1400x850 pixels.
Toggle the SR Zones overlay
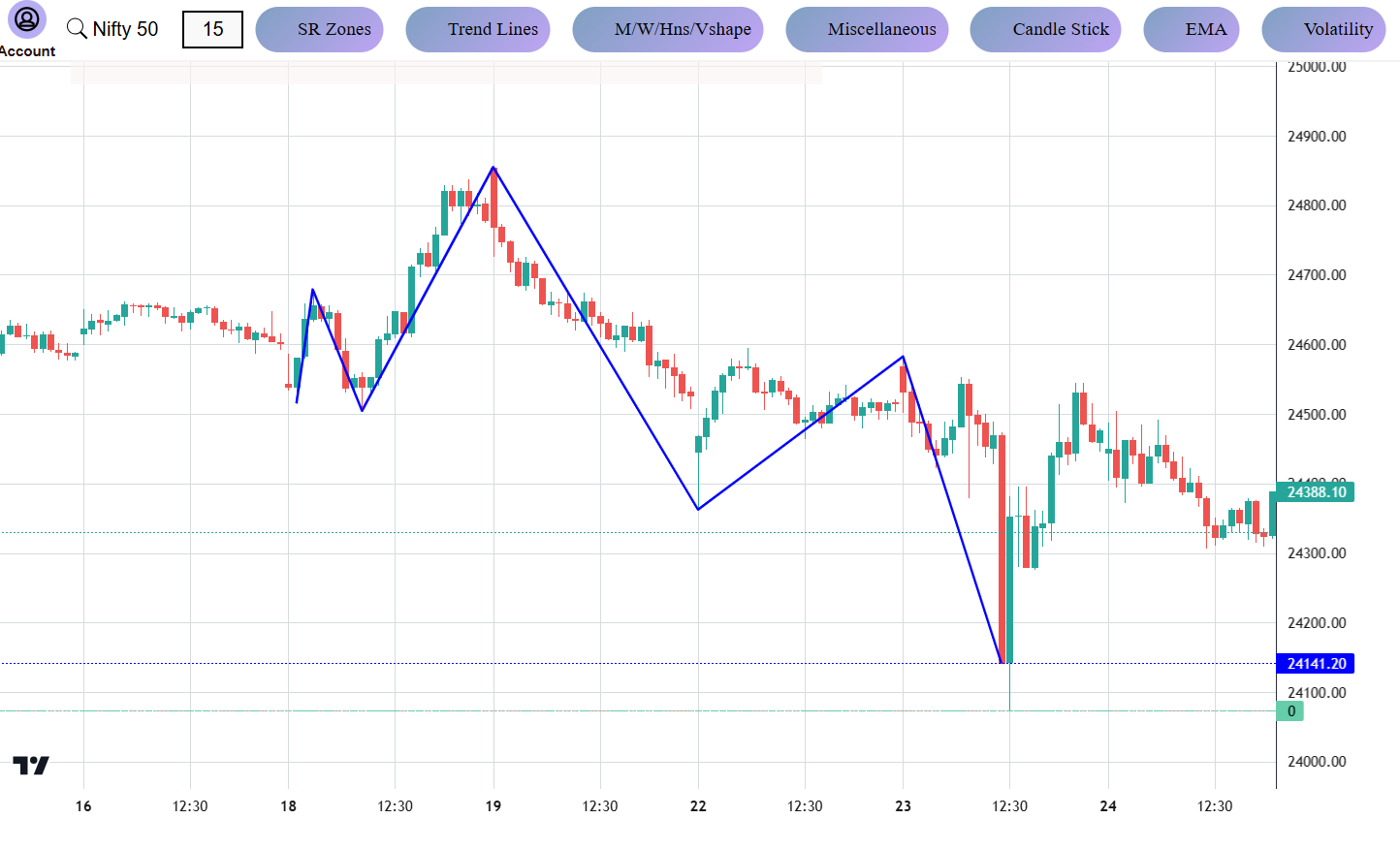(x=319, y=29)
